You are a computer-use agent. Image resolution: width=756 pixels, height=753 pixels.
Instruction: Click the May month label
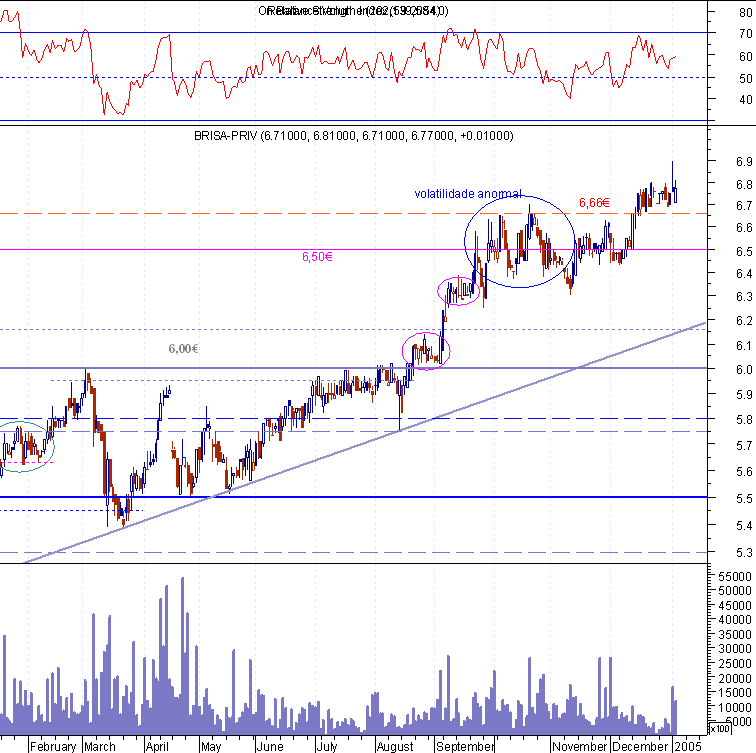pyautogui.click(x=211, y=746)
